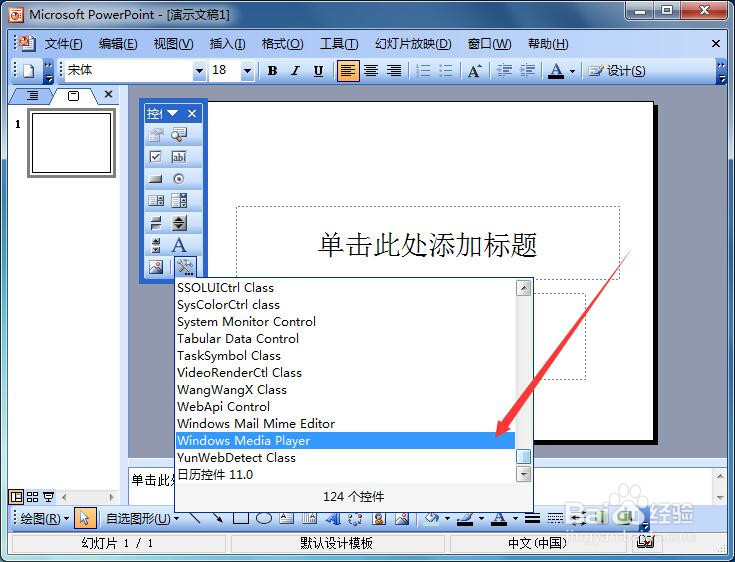Select the Arrow drawing tool
The height and width of the screenshot is (562, 735).
tap(218, 518)
